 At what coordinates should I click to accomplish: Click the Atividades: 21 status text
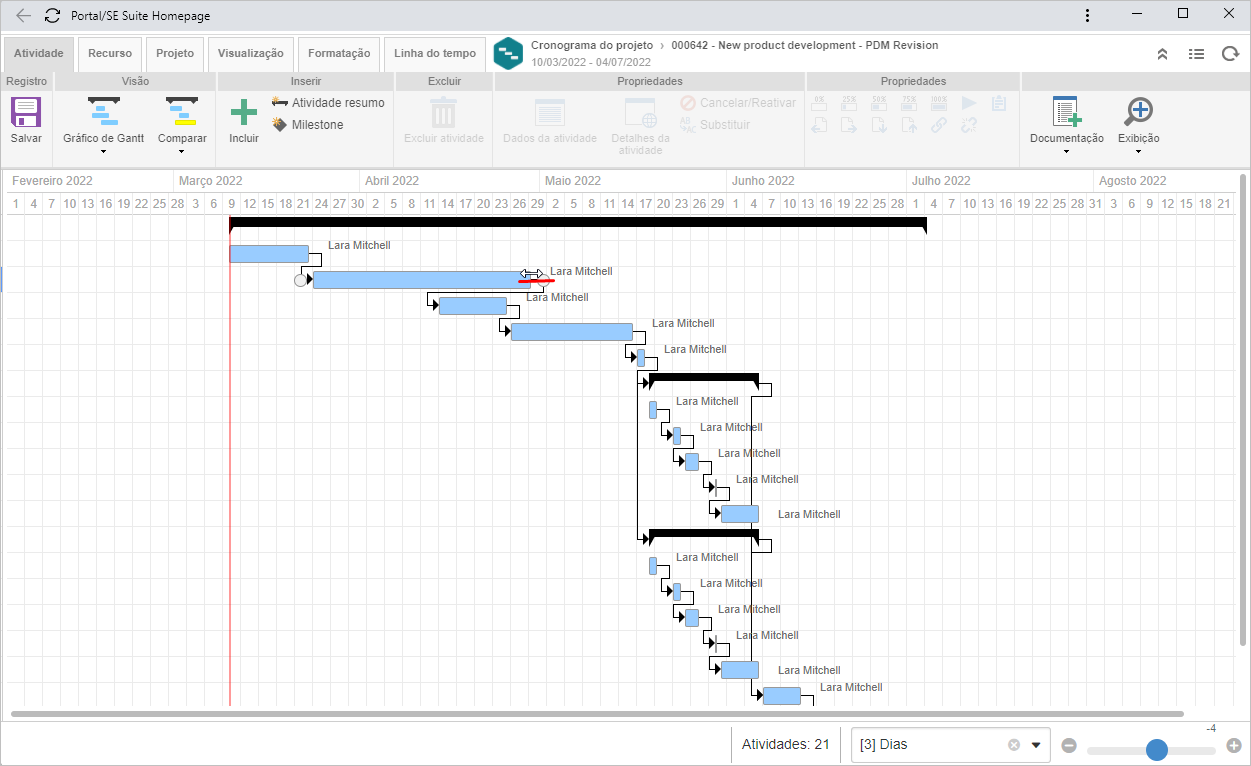[786, 745]
